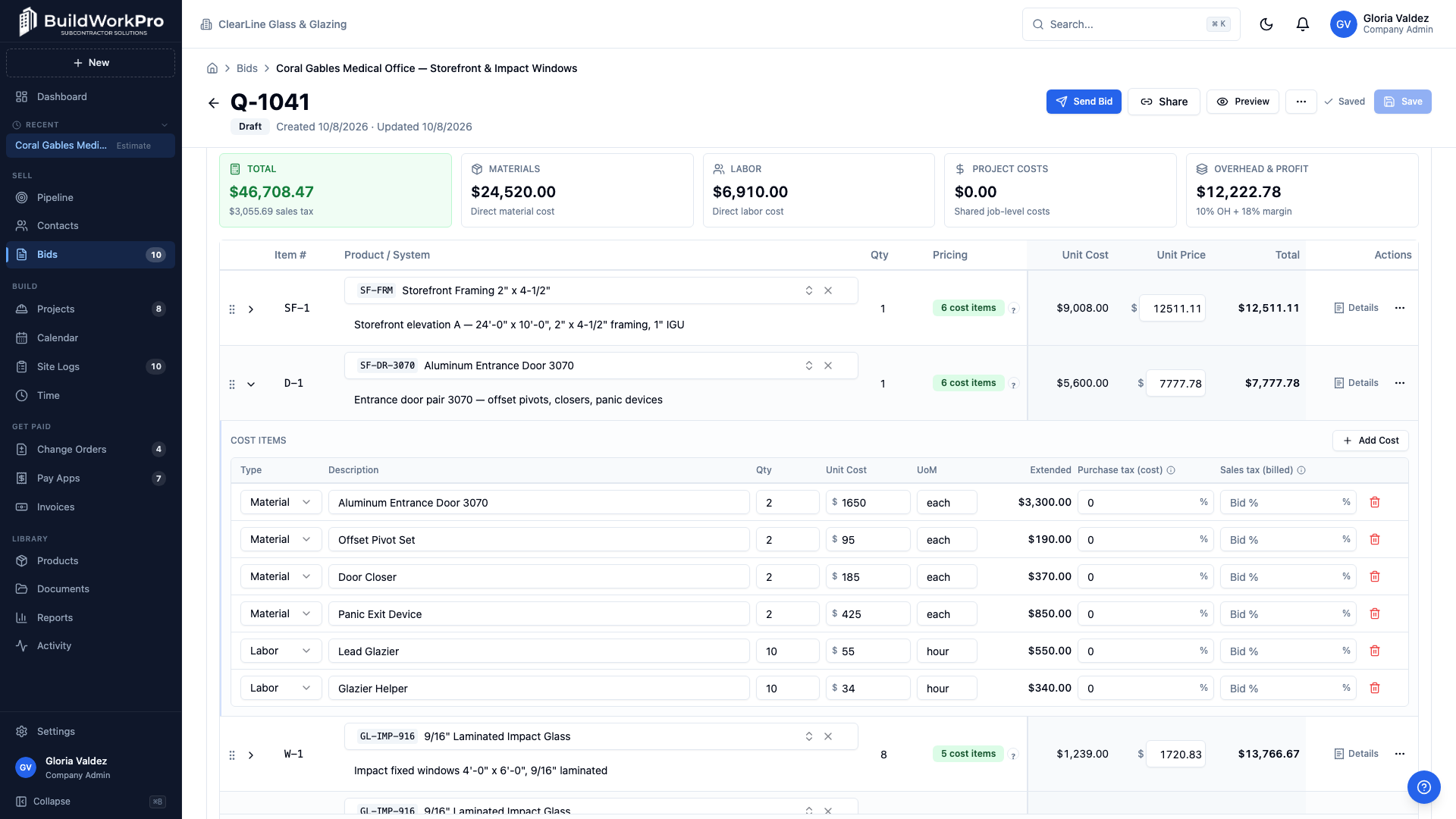The height and width of the screenshot is (819, 1456).
Task: Clear the Aluminum Entrance Door product selection
Action: [x=828, y=366]
